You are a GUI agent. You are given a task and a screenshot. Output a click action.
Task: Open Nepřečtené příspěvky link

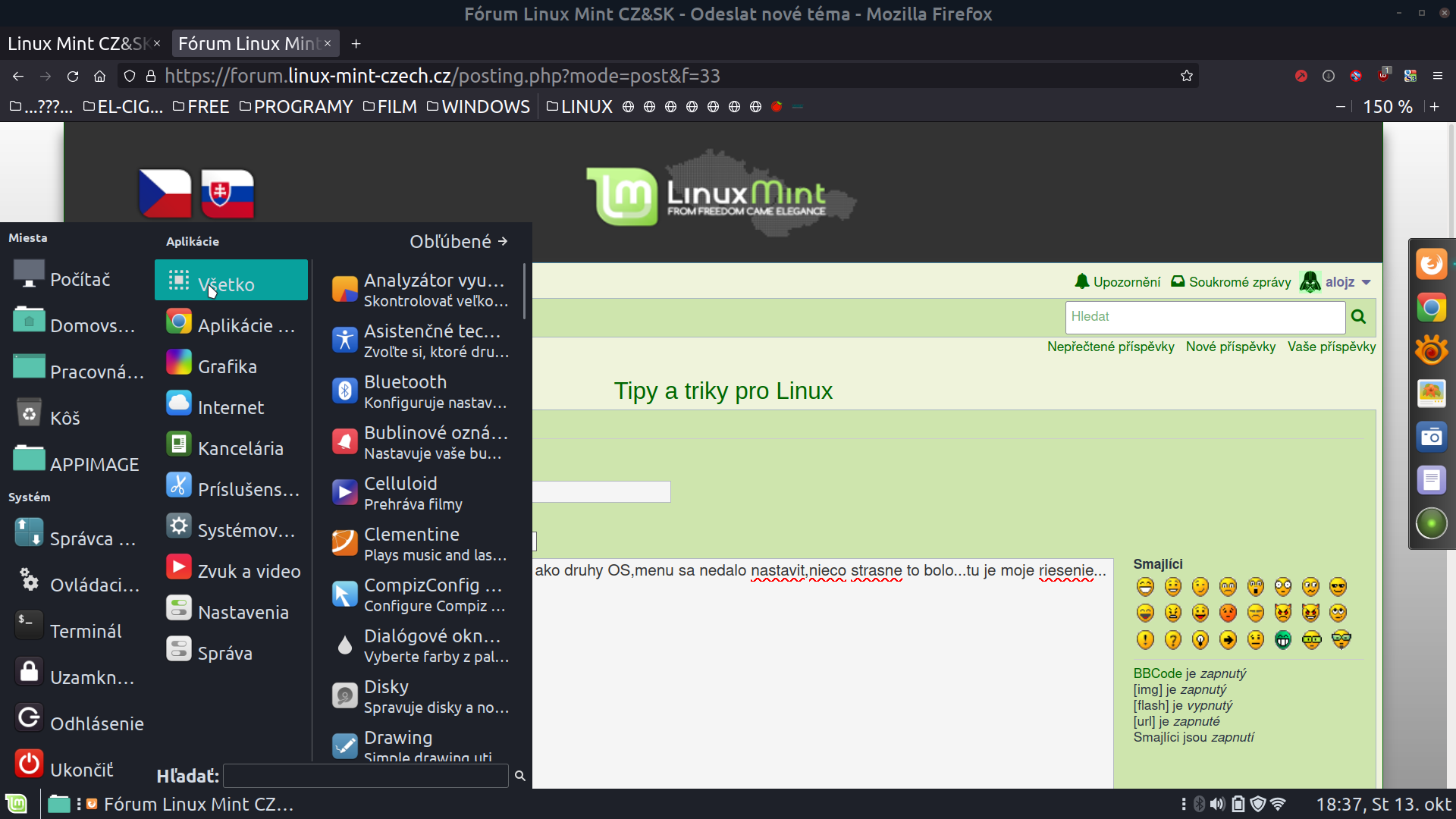(1110, 347)
